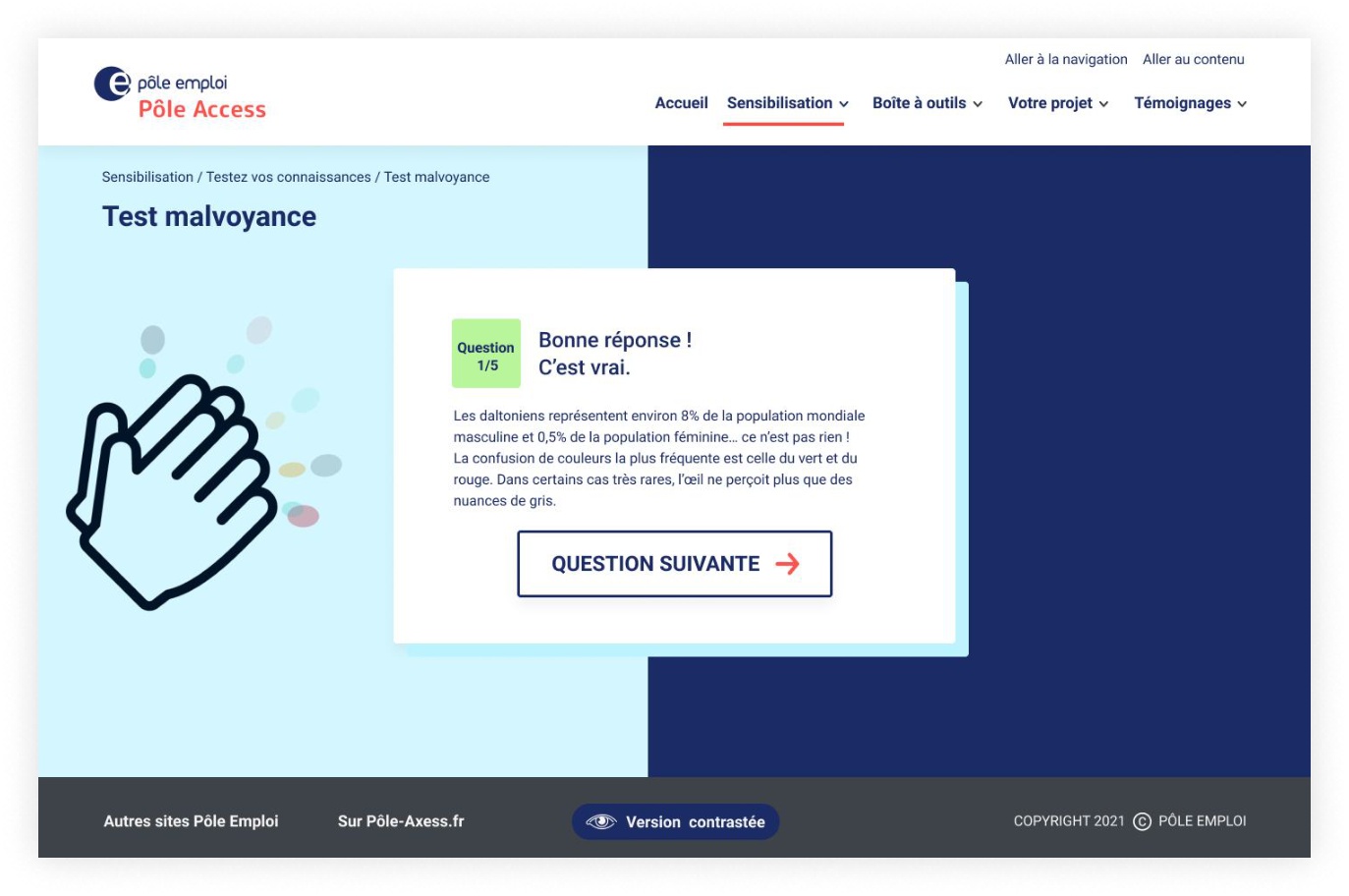Click the Test malvoyance page heading
The width and height of the screenshot is (1349, 896).
point(209,216)
